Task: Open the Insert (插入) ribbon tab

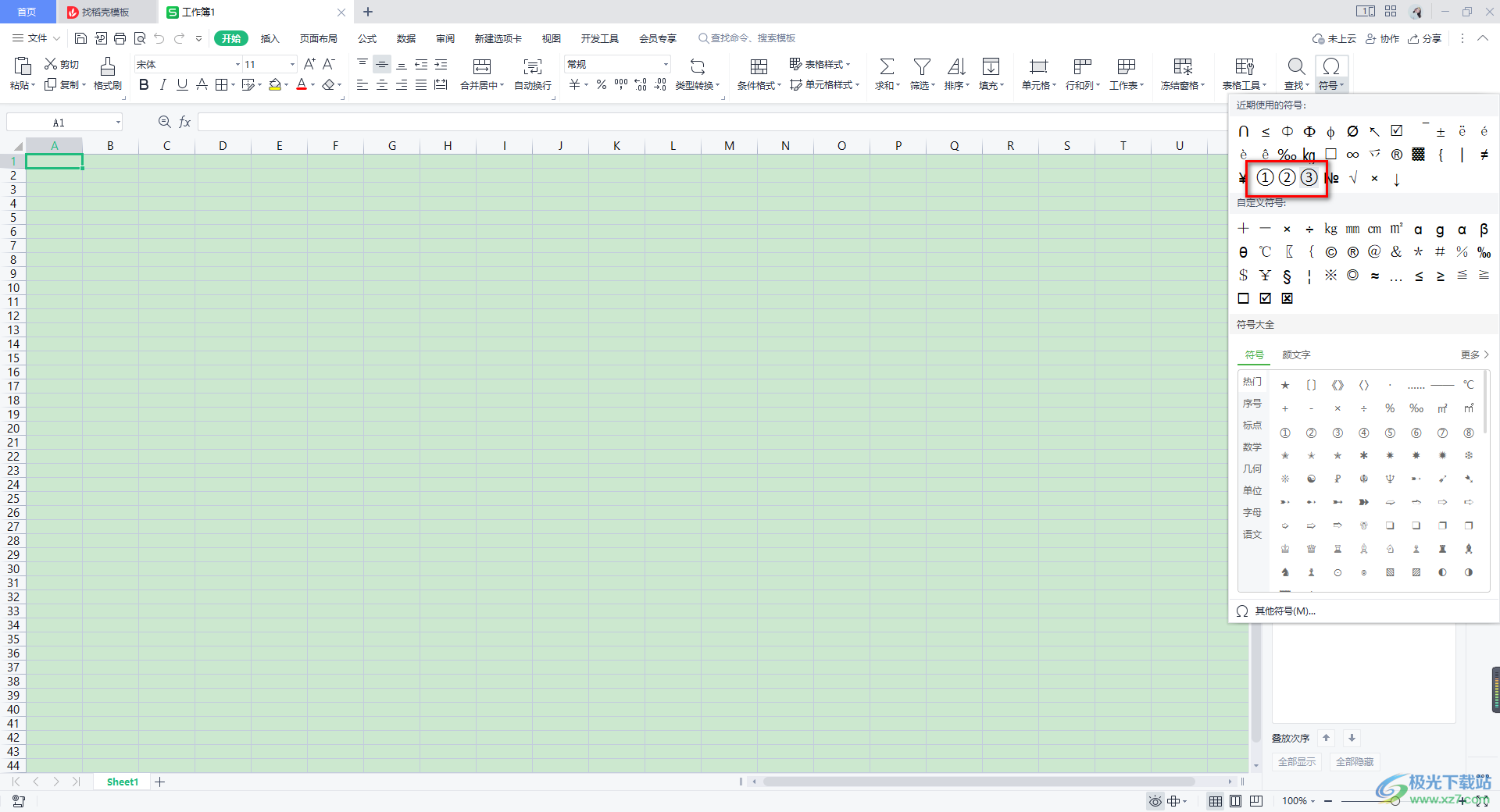Action: 270,38
